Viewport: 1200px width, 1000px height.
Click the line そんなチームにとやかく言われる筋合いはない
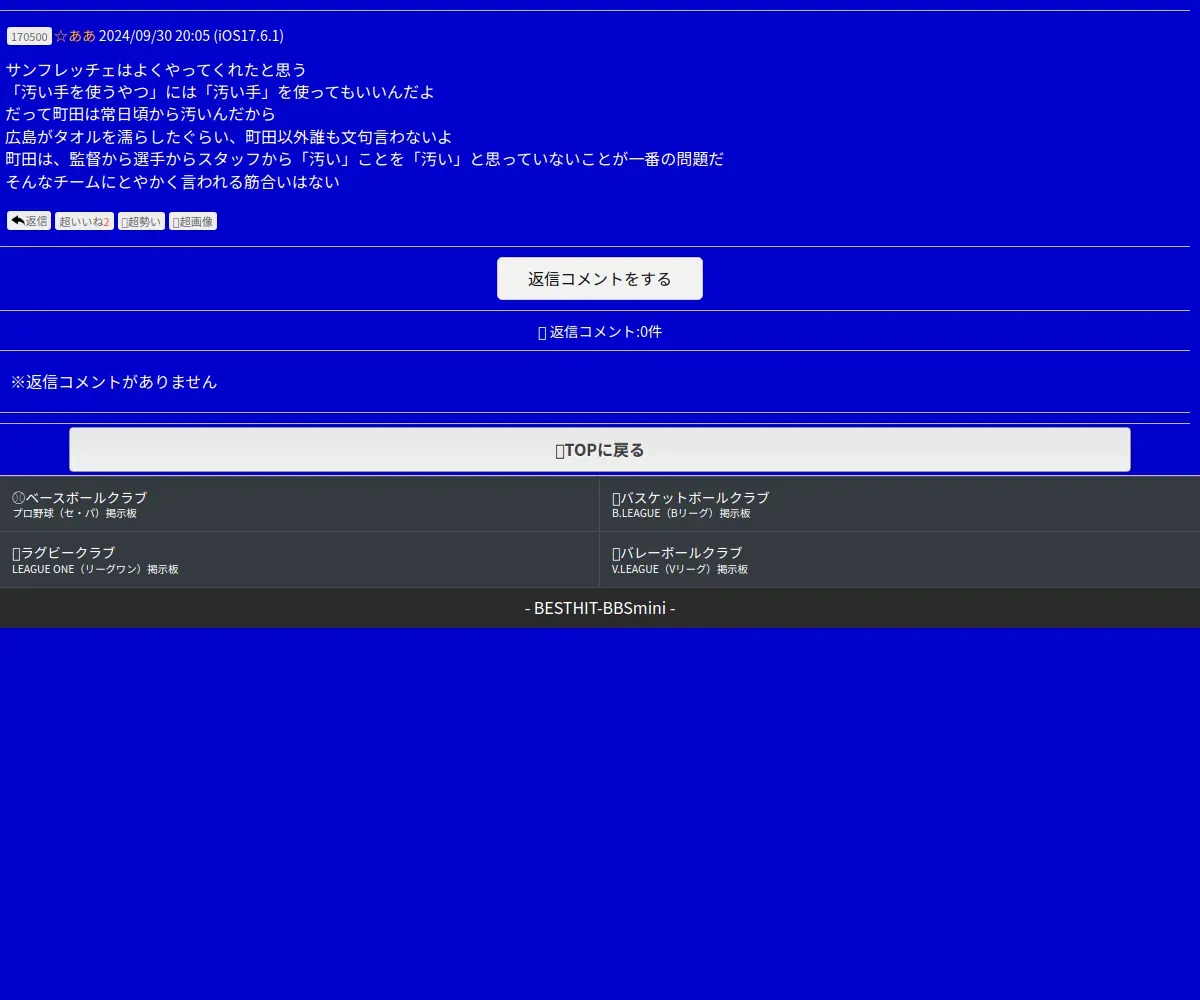coord(173,182)
